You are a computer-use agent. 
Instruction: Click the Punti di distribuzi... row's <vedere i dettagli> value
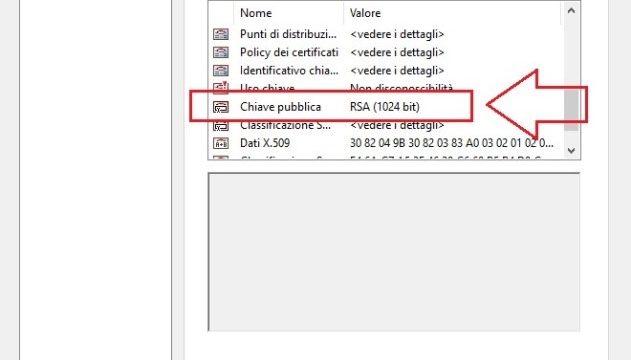[x=397, y=34]
